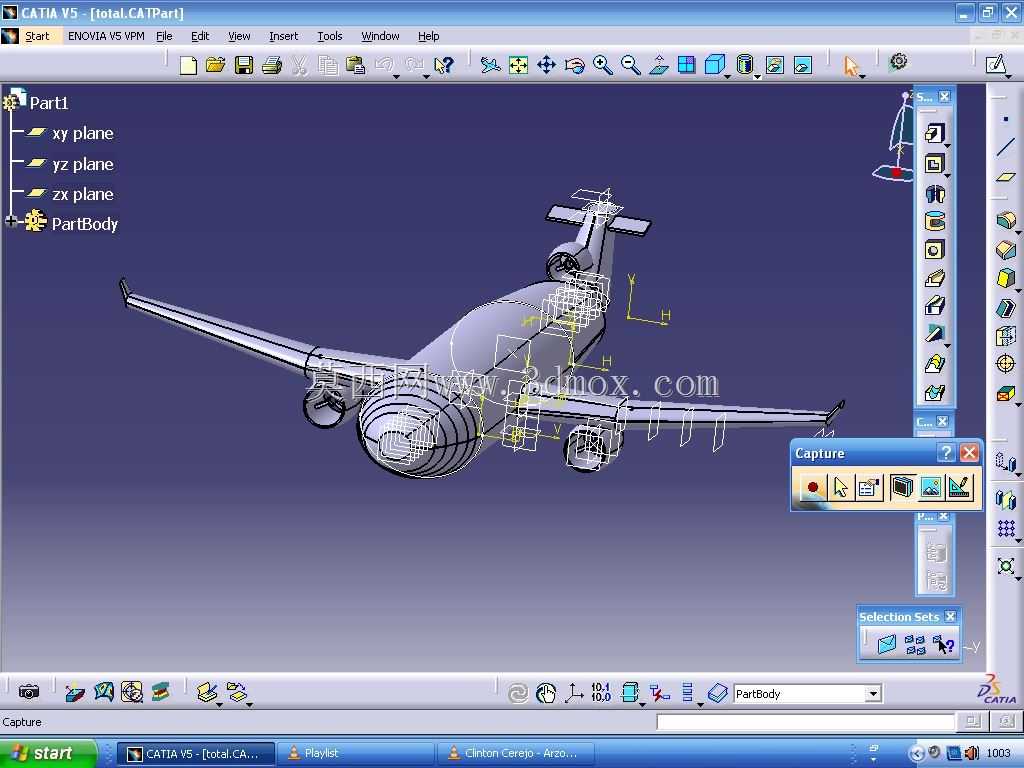Open the Redo history dropdown arrow
The width and height of the screenshot is (1024, 768).
pos(426,76)
